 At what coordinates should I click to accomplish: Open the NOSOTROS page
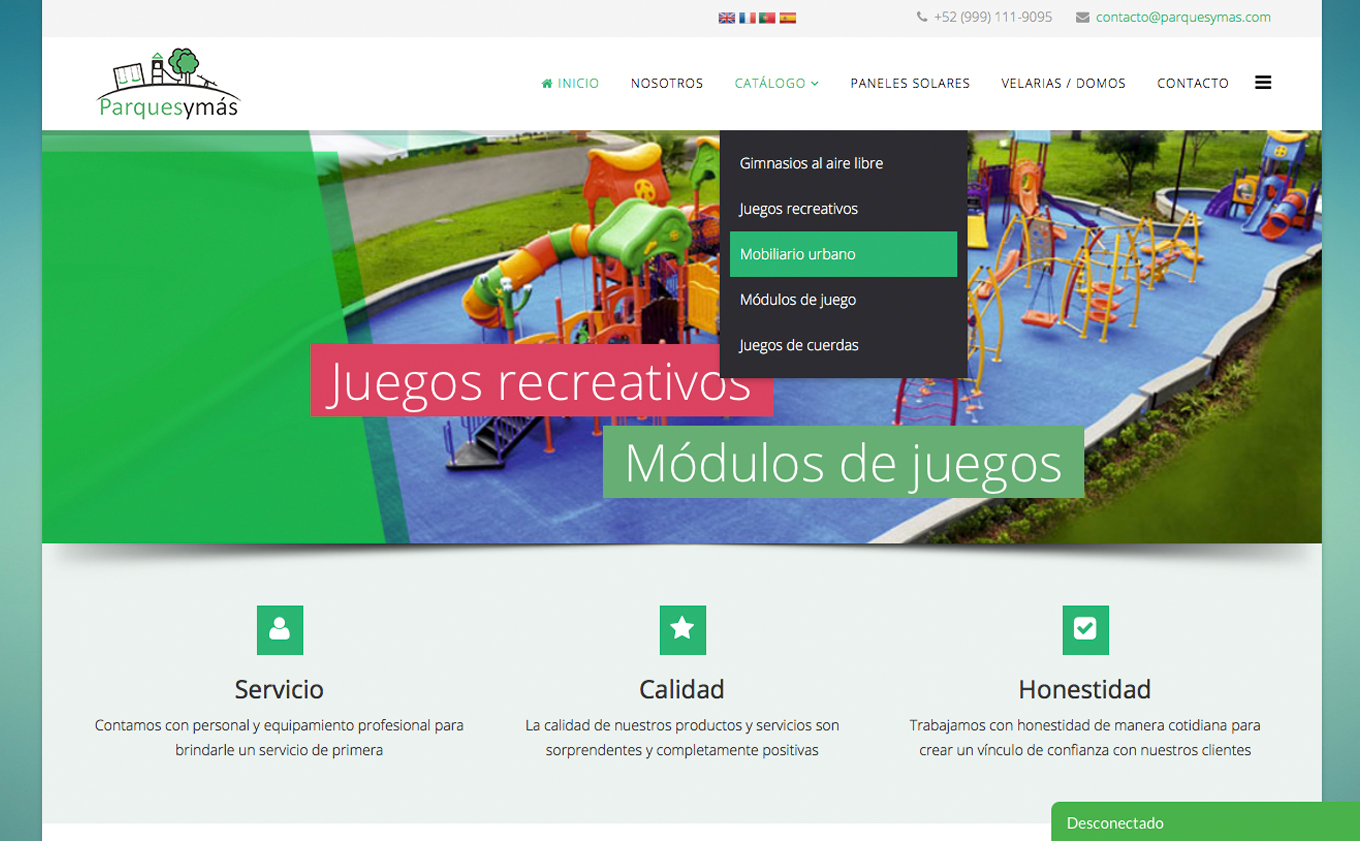click(667, 83)
